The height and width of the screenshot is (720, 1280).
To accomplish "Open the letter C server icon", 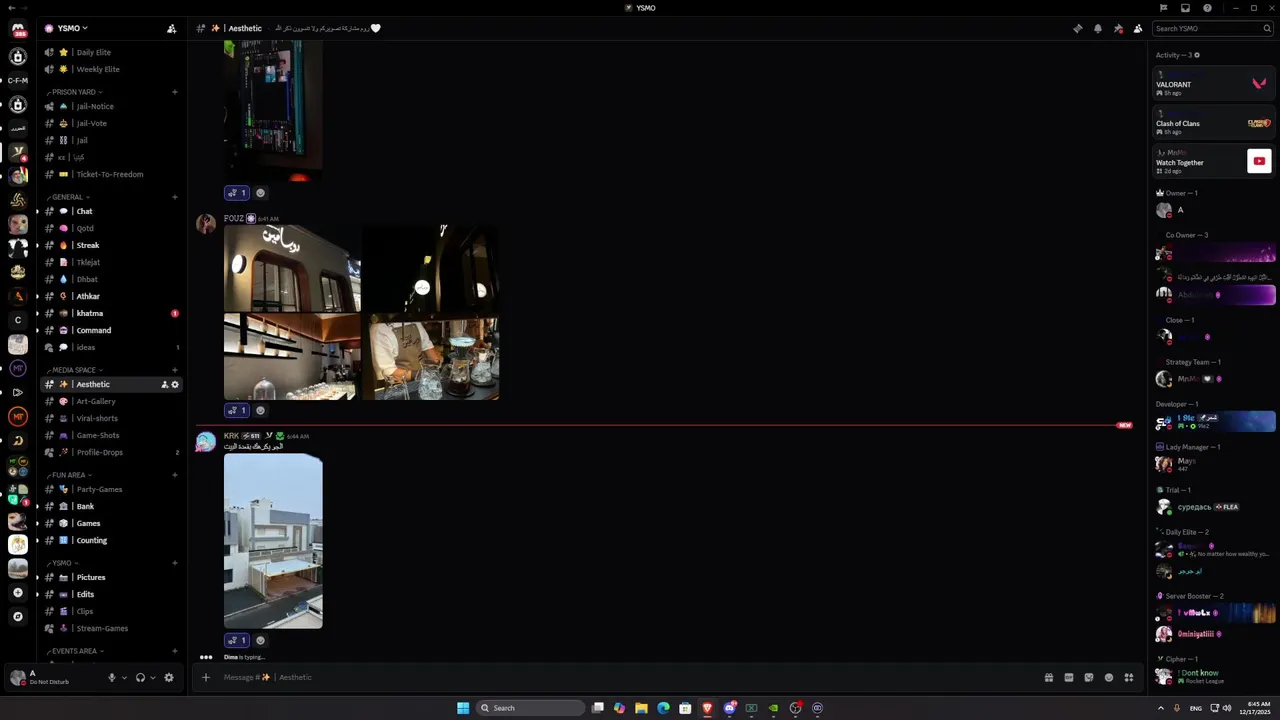I will pyautogui.click(x=18, y=320).
